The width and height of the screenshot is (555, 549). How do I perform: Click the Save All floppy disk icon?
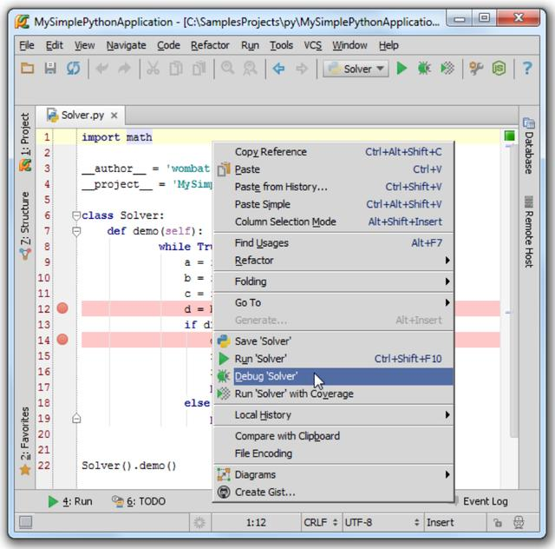click(50, 68)
